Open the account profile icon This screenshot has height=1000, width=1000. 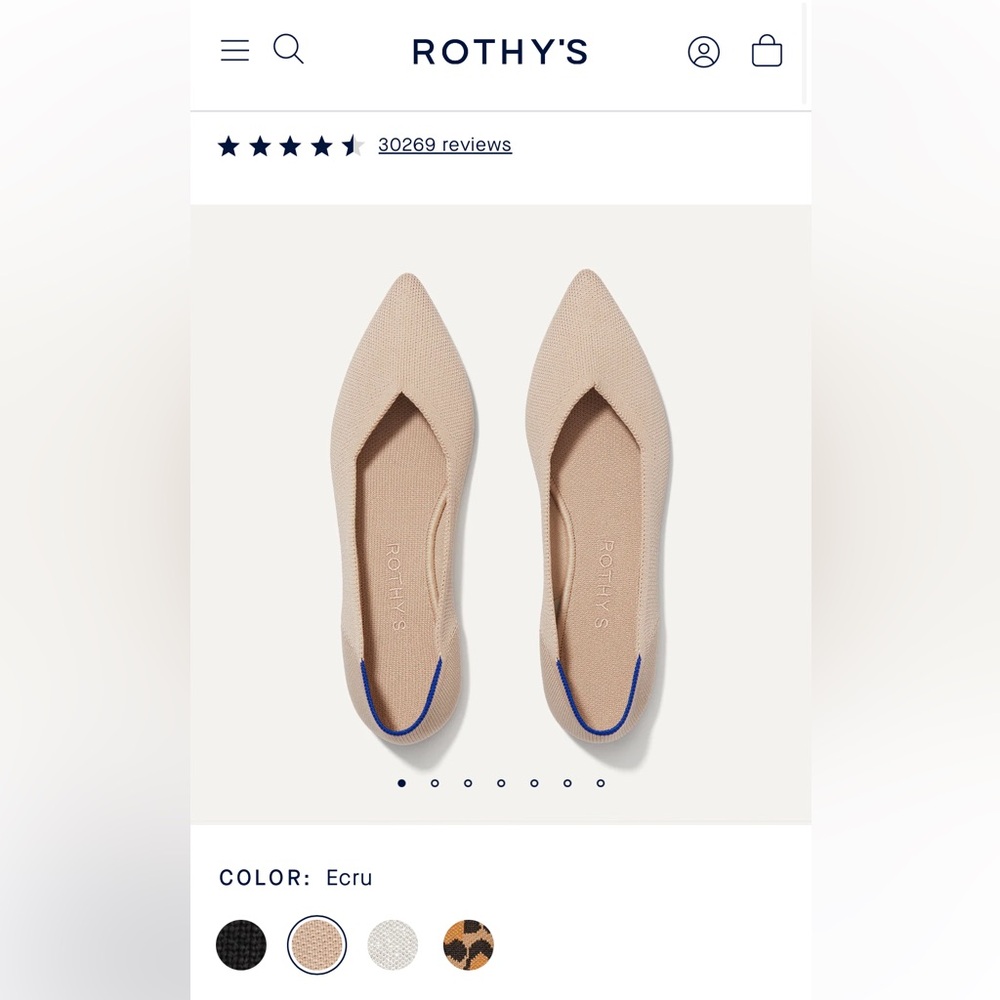point(705,52)
